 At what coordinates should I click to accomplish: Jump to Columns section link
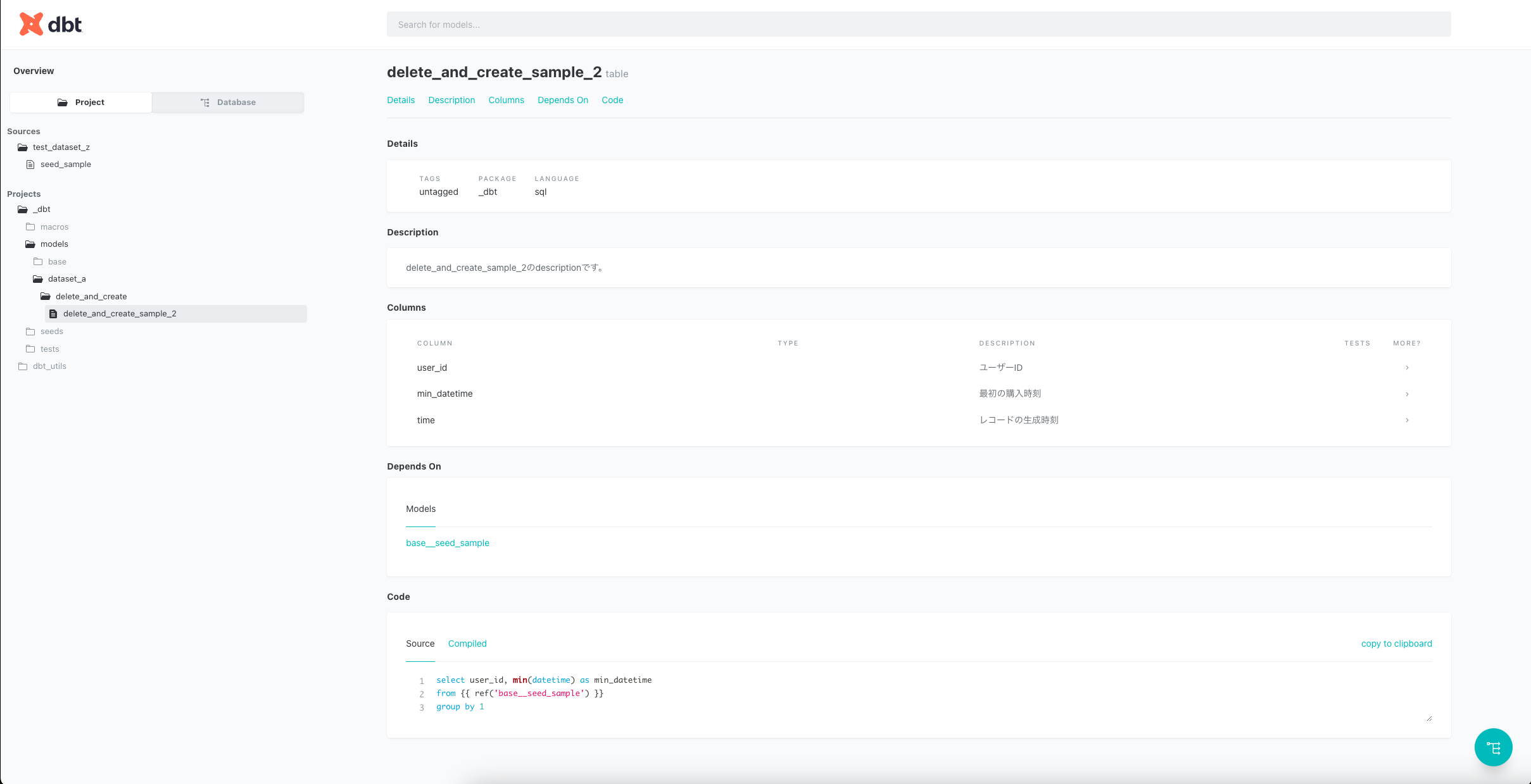coord(506,100)
